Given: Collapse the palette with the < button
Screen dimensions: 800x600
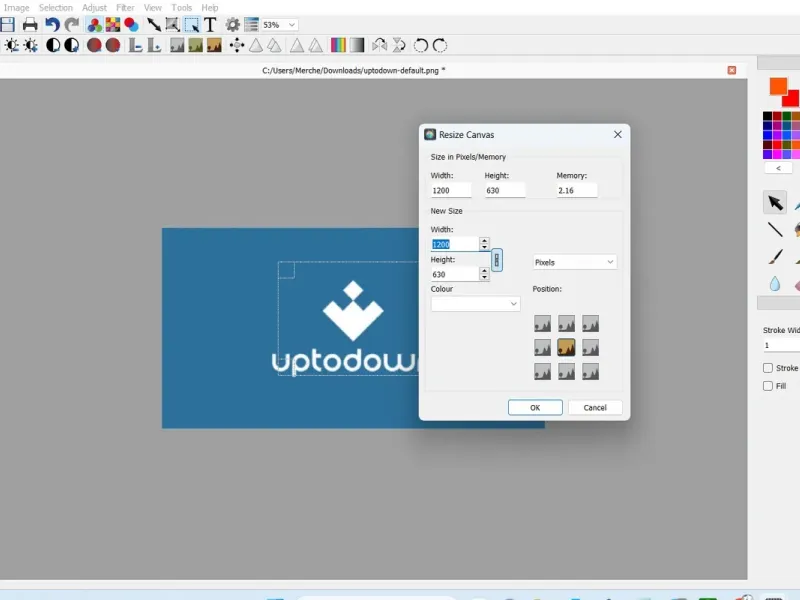Looking at the screenshot, I should tap(778, 168).
